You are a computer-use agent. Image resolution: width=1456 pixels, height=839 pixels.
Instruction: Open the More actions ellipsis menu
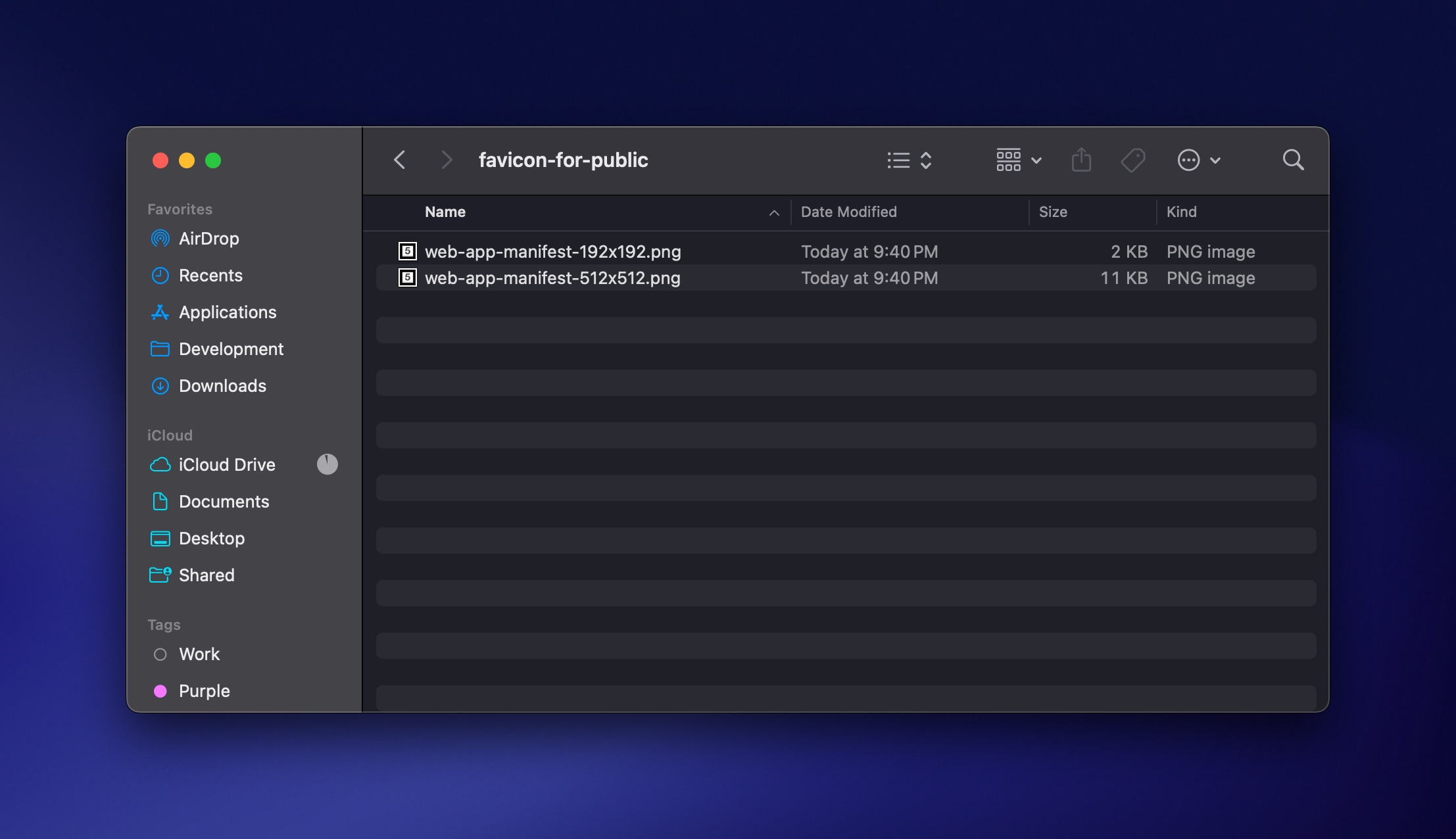[1190, 160]
